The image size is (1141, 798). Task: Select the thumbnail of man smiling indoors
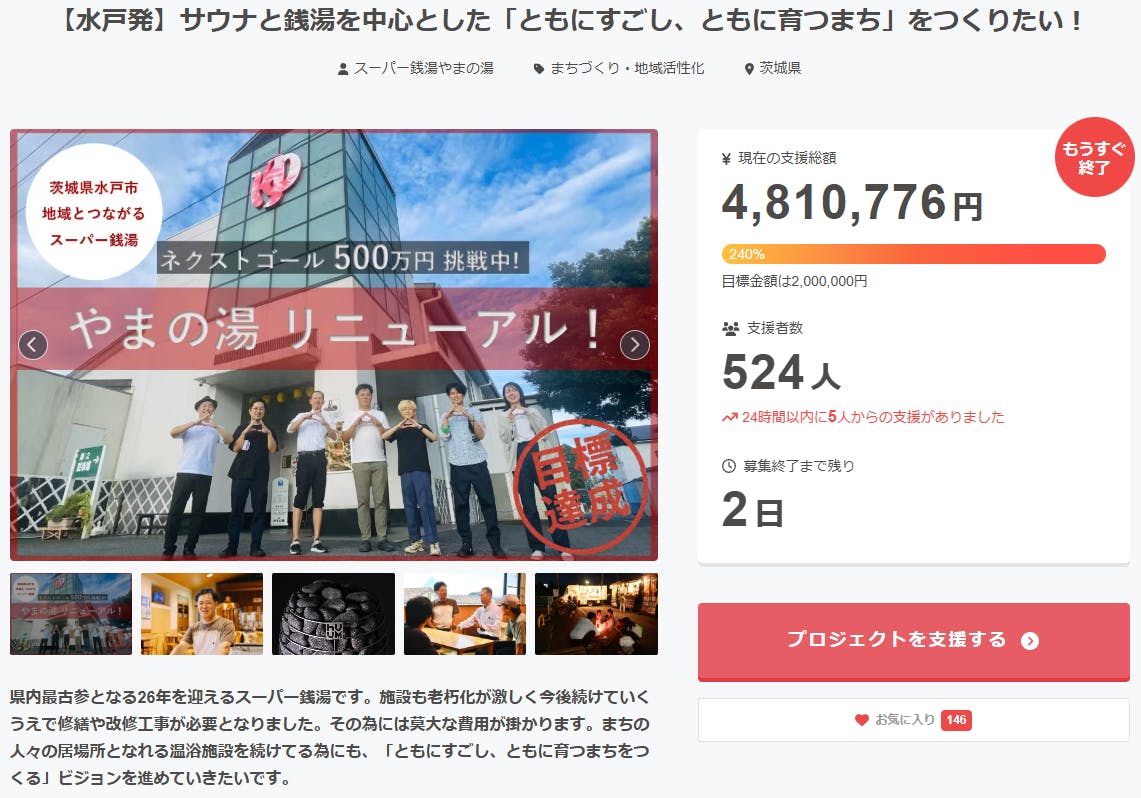(202, 614)
